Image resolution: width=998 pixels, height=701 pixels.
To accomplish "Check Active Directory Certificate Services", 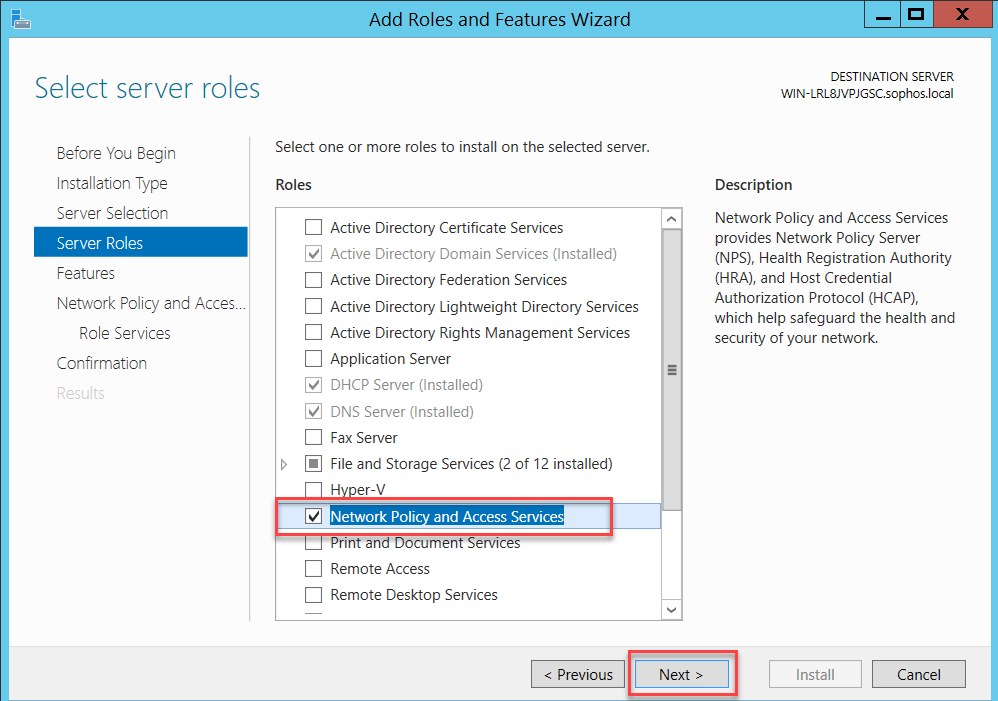I will coord(313,227).
